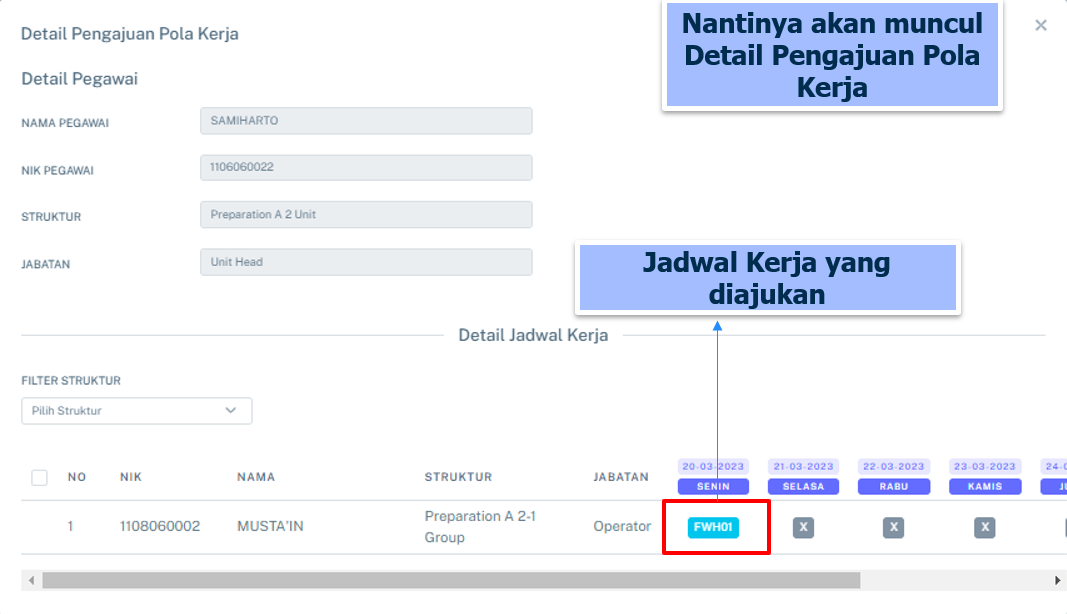Select the KAMIS day column header
1067x614 pixels.
[984, 487]
